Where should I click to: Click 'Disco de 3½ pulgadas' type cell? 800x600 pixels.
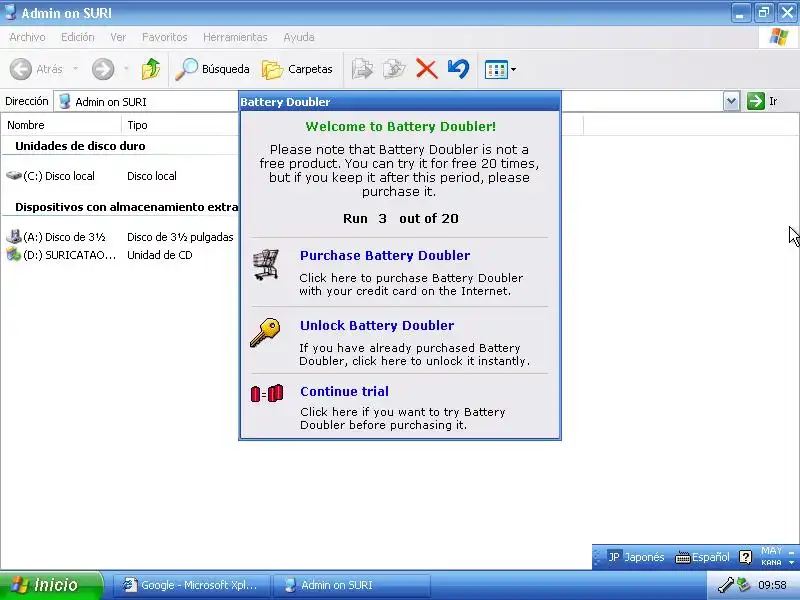tap(180, 237)
